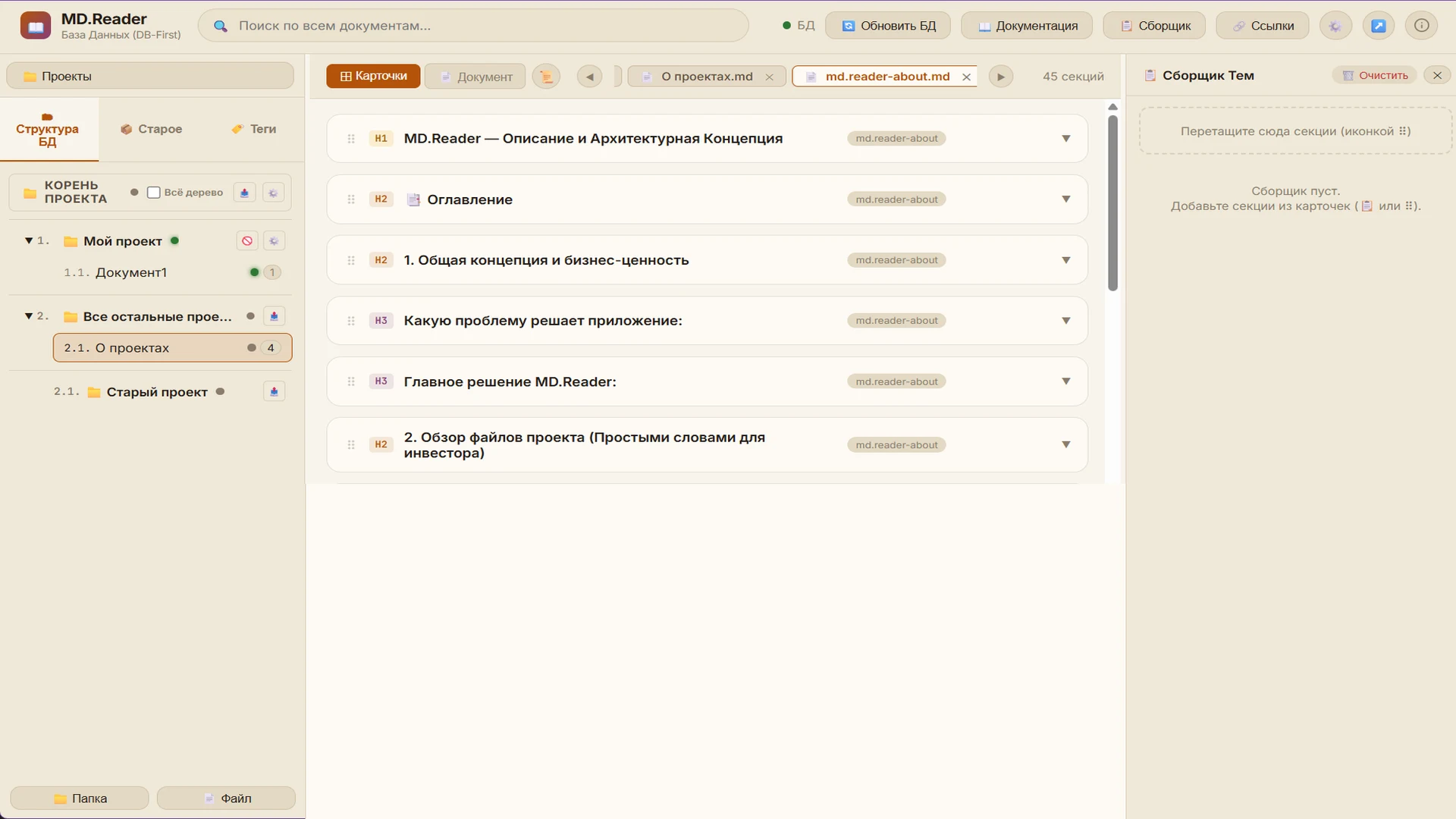Click the Ссылки button
Viewport: 1456px width, 819px height.
(x=1263, y=26)
